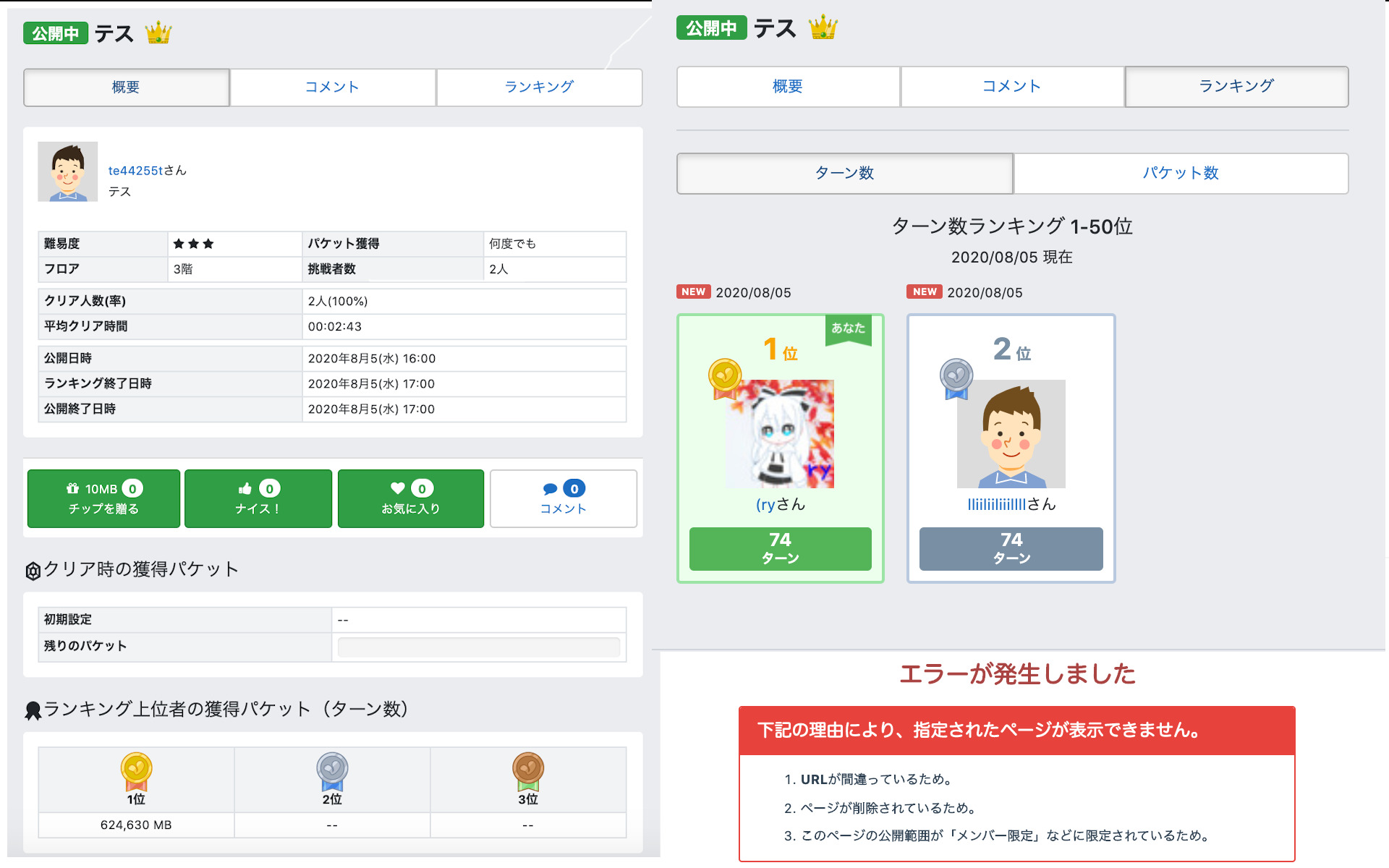
Task: Click the gold crown icon beside left title
Action: click(158, 33)
